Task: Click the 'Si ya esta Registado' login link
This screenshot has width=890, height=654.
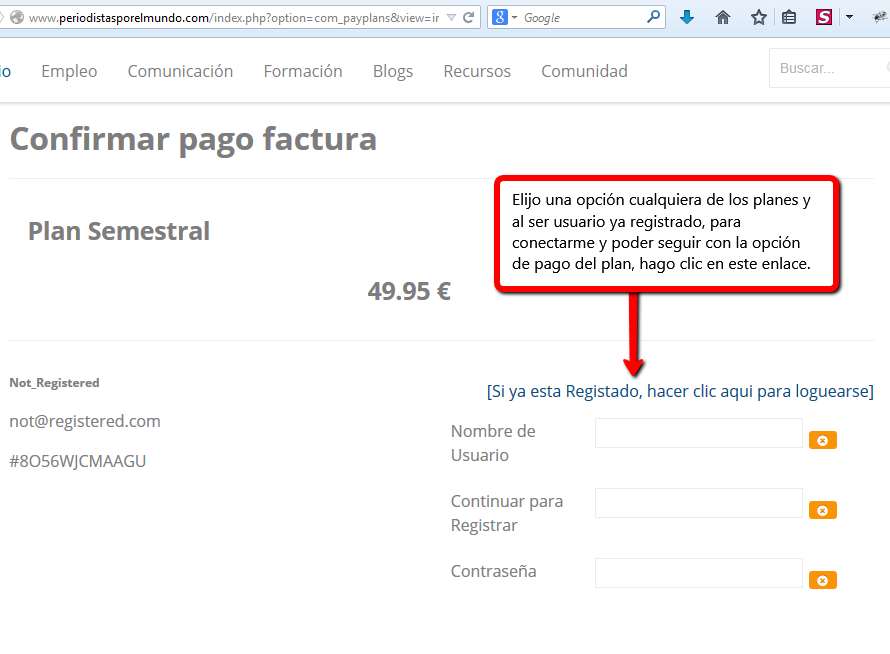Action: click(x=680, y=391)
